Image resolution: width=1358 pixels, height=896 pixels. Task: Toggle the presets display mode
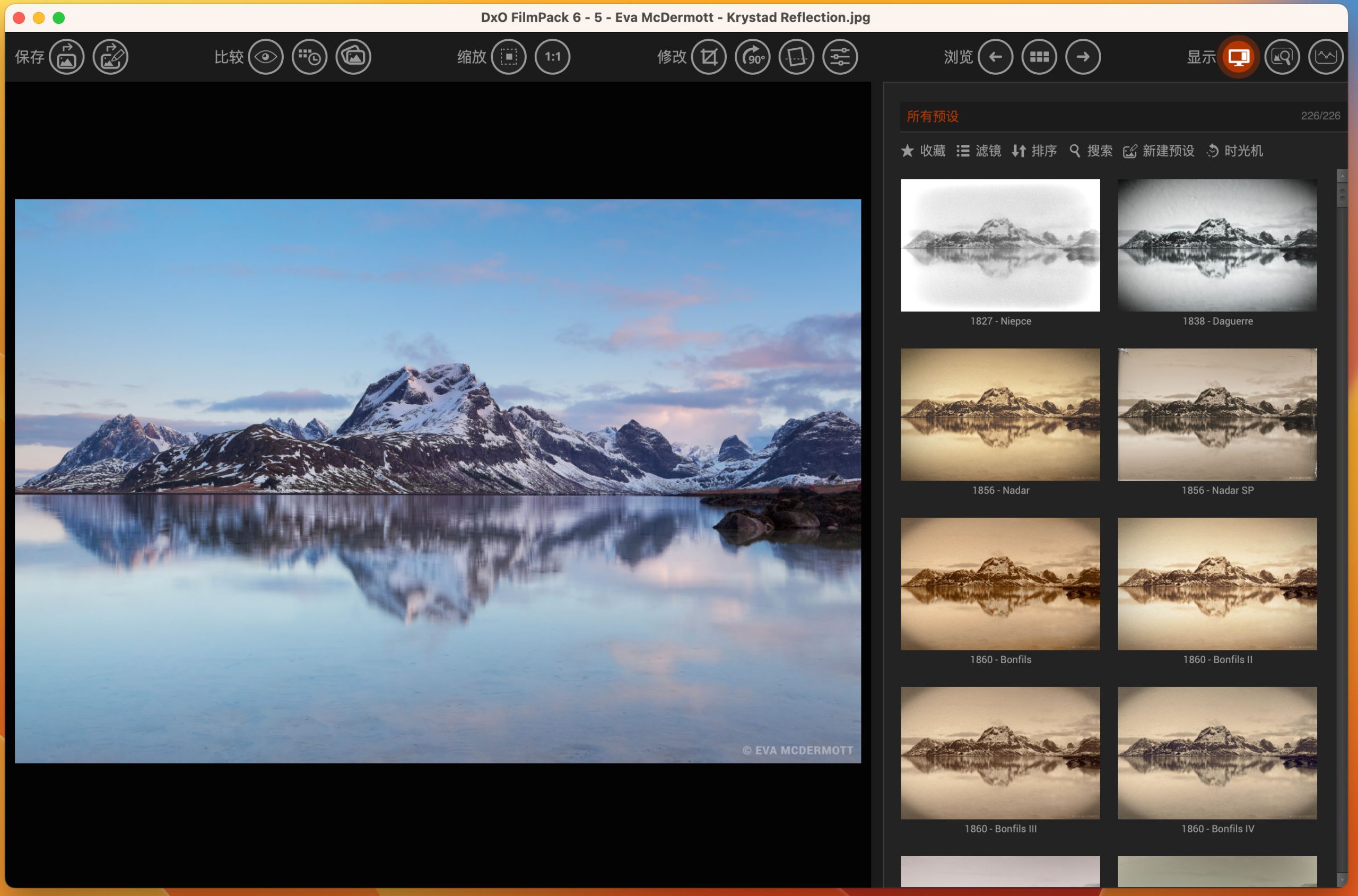tap(1238, 57)
